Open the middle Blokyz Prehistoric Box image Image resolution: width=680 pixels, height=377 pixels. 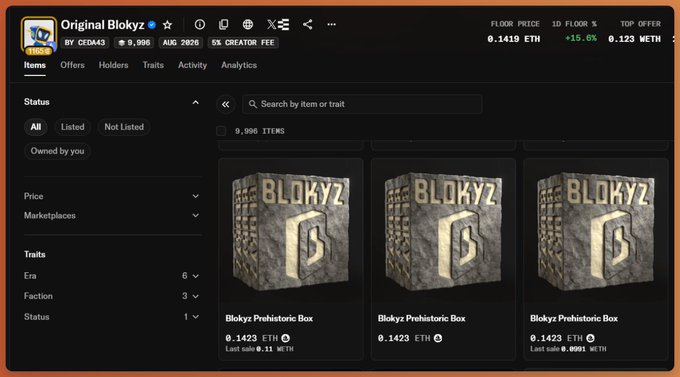pyautogui.click(x=443, y=231)
